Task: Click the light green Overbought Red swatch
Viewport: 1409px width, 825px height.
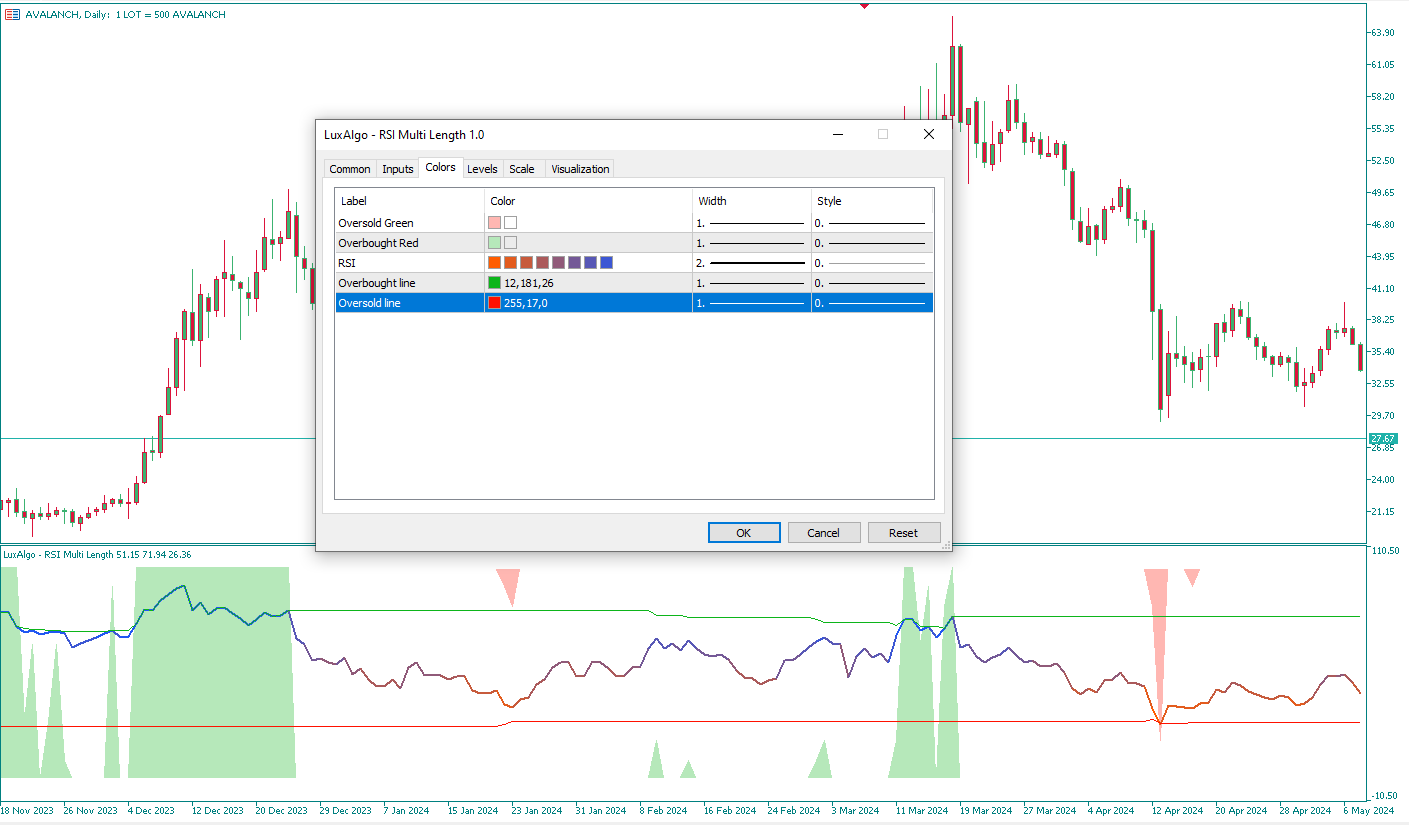Action: coord(494,243)
